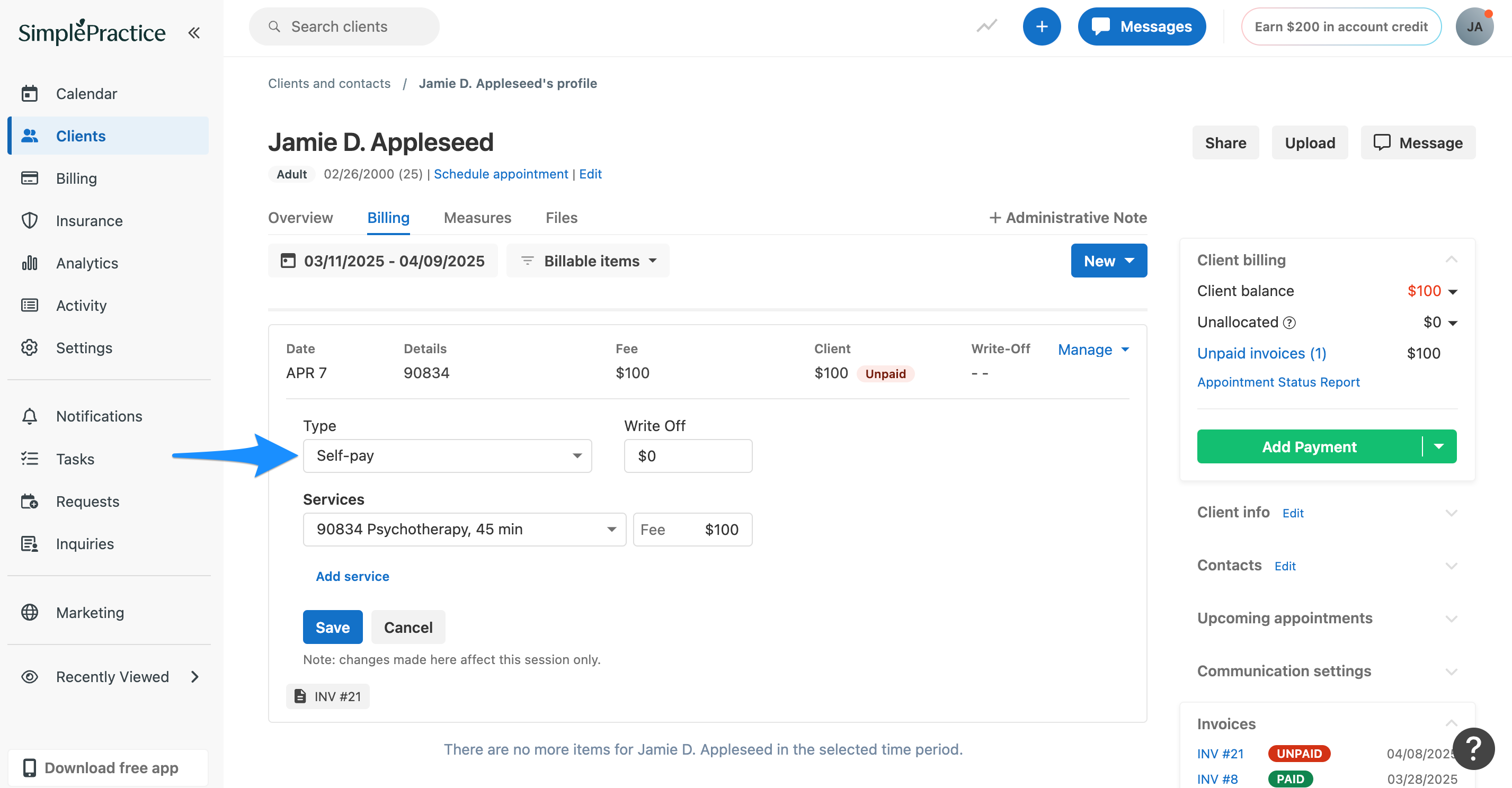This screenshot has height=788, width=1512.
Task: Collapse the Client billing panel
Action: 1451,259
